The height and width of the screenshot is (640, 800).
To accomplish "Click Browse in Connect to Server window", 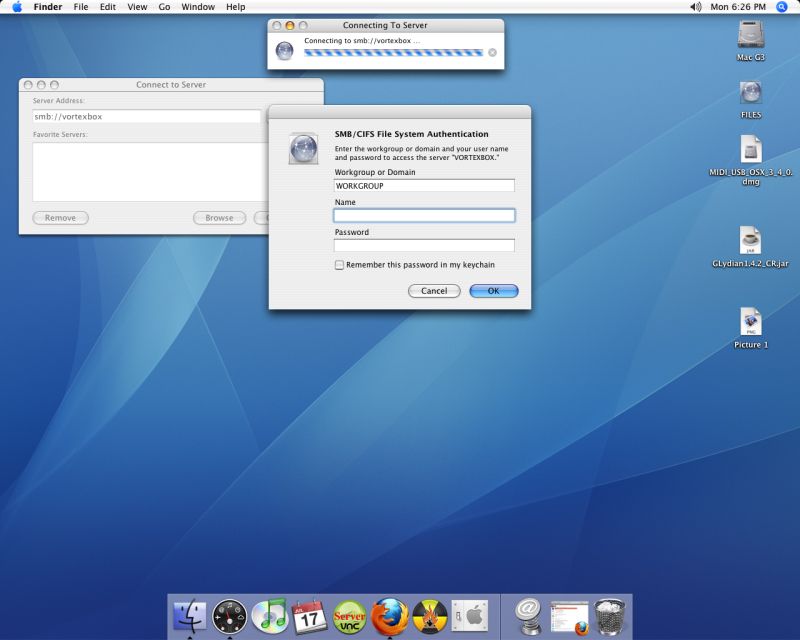I will click(x=219, y=218).
